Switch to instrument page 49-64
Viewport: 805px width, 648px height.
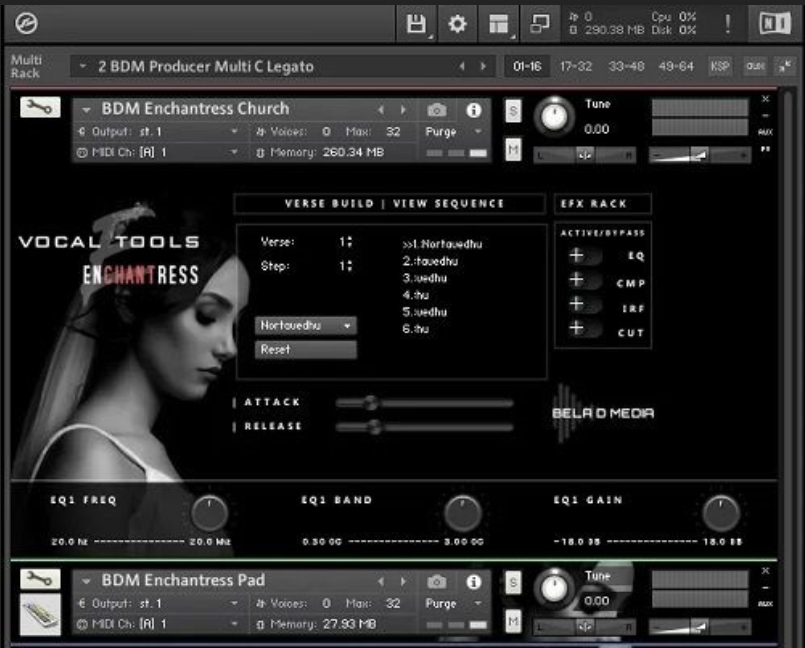(676, 66)
